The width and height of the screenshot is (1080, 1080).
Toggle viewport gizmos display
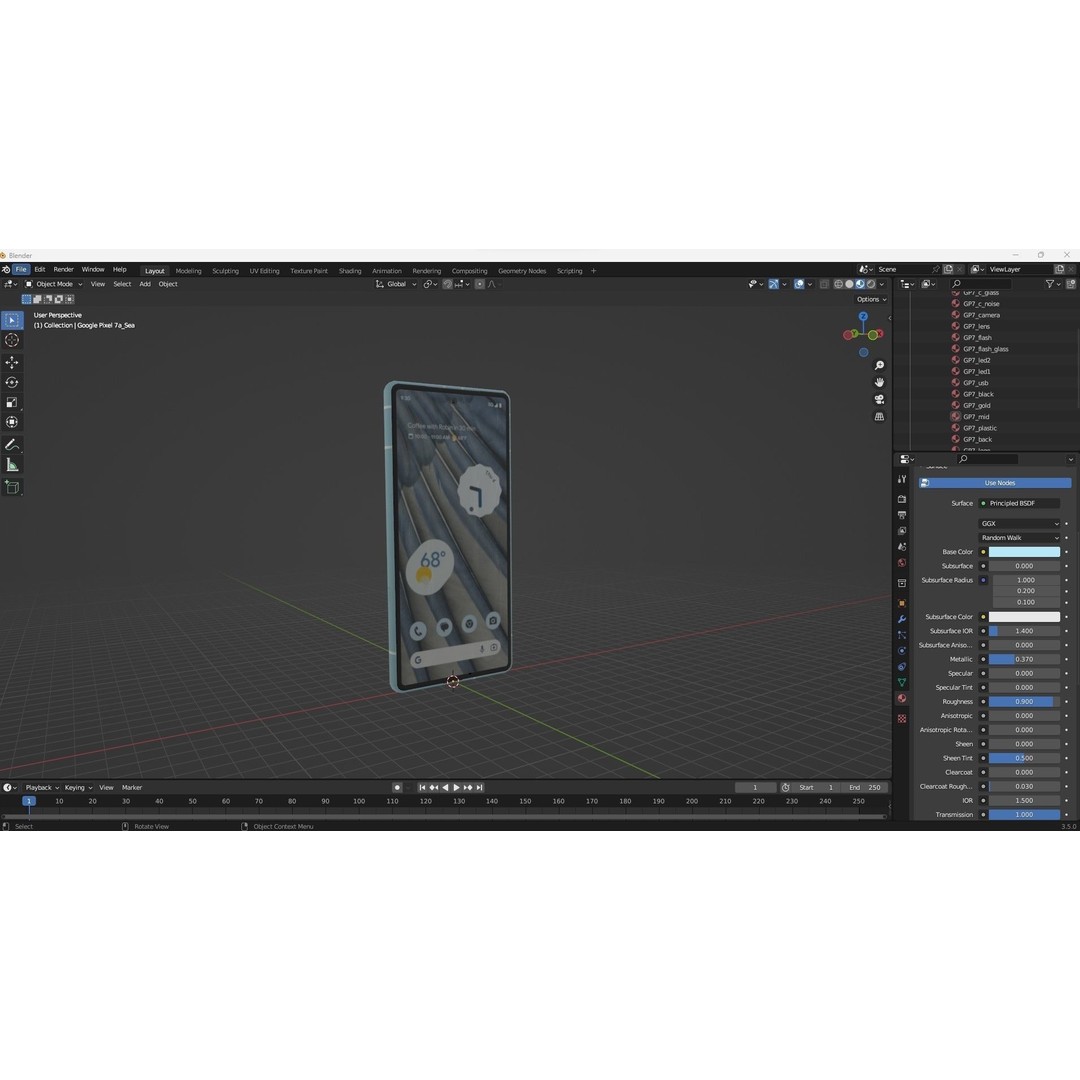pos(773,284)
